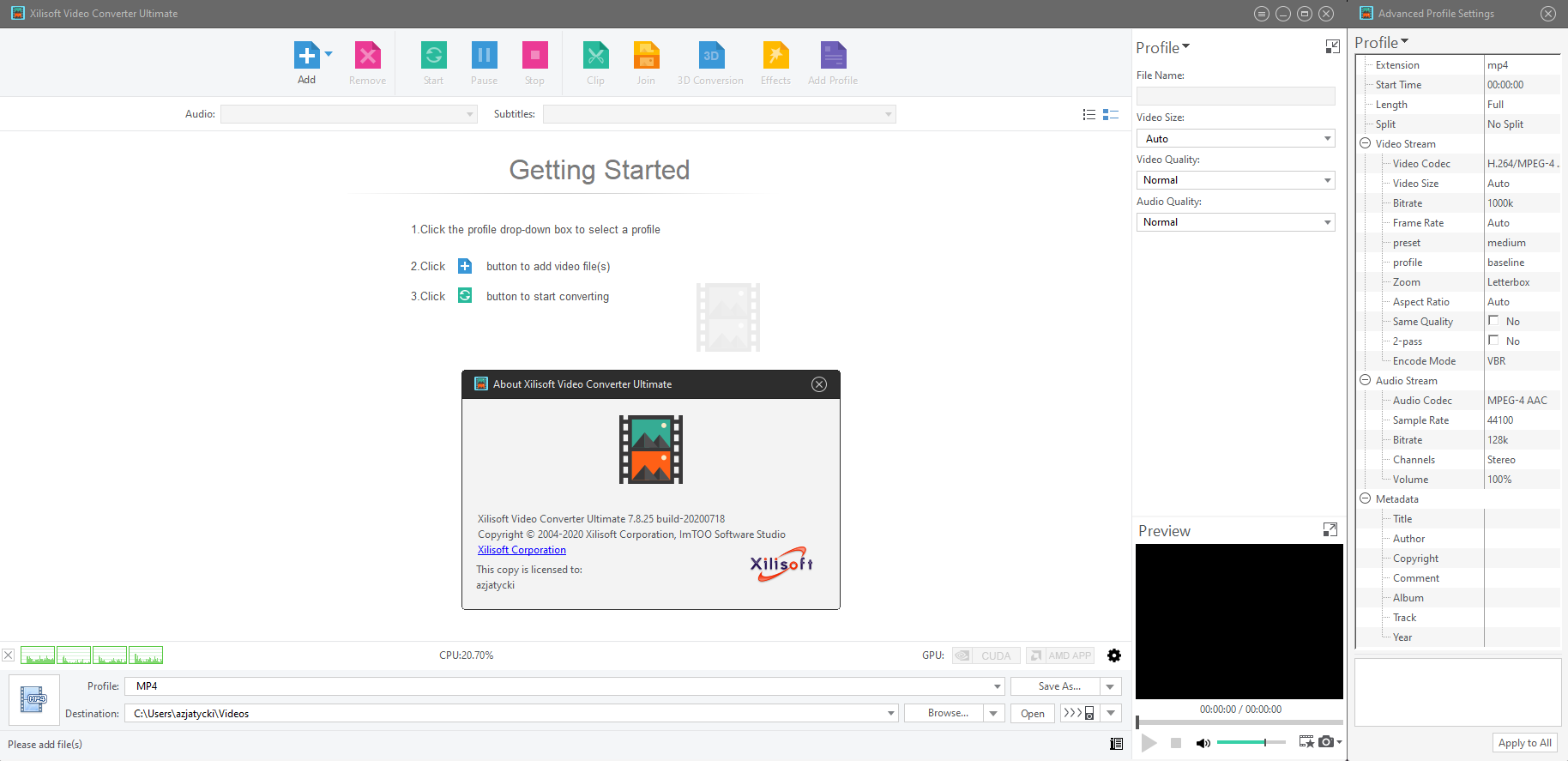Image resolution: width=1568 pixels, height=761 pixels.
Task: Close the About Xilisoft Video Converter dialog
Action: pos(819,384)
